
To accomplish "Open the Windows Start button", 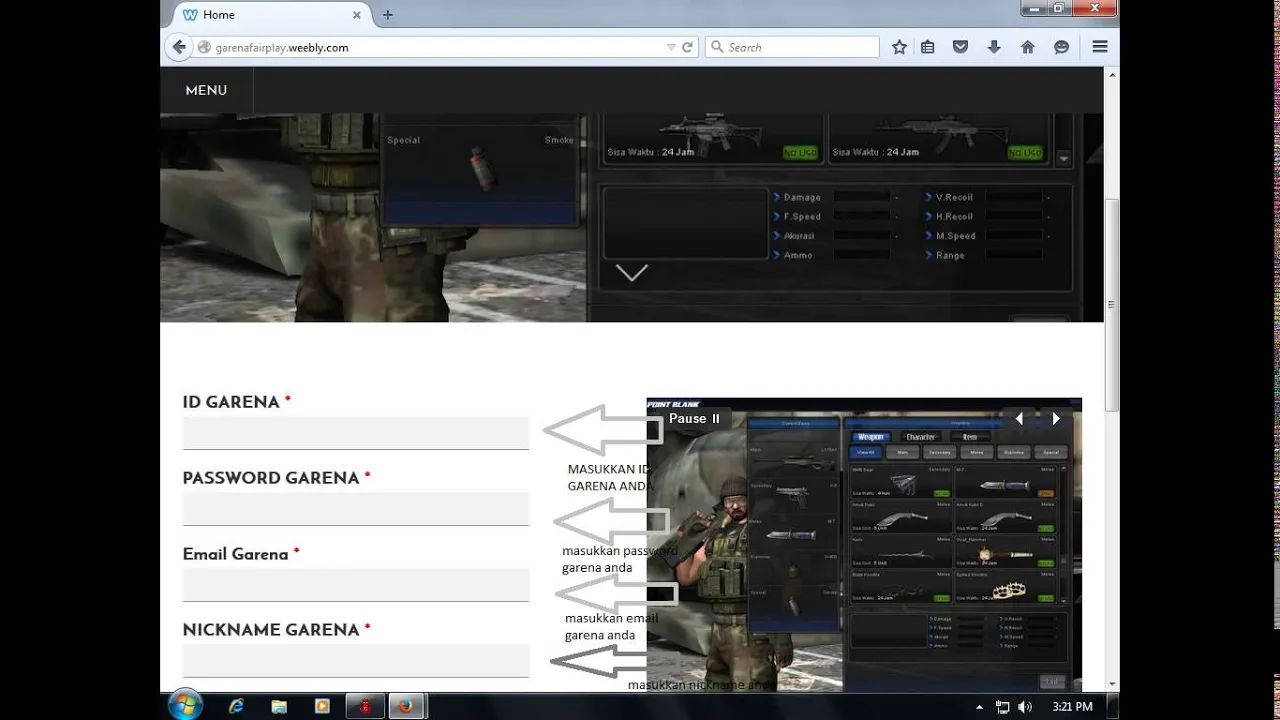I will (186, 706).
